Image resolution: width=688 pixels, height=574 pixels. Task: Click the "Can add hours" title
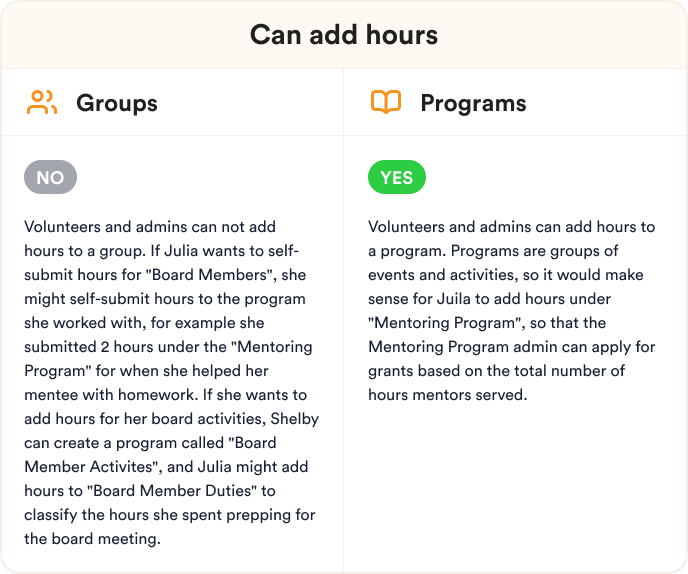pos(344,35)
